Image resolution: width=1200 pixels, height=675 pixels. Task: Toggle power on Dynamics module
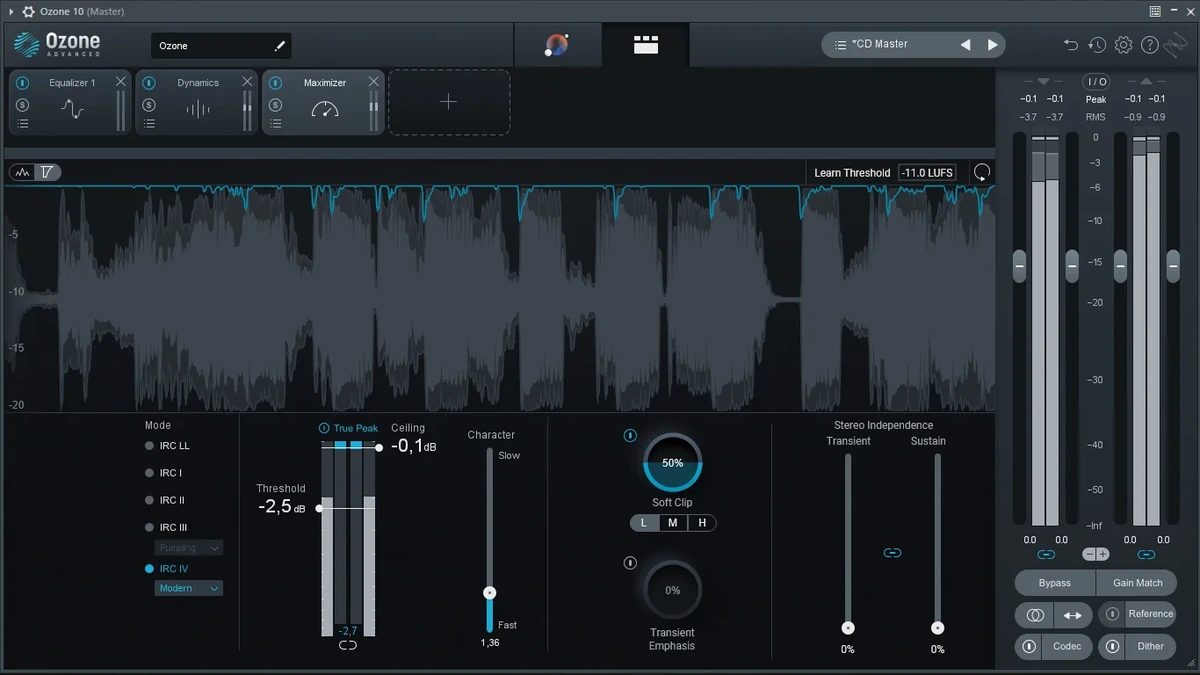click(x=149, y=83)
